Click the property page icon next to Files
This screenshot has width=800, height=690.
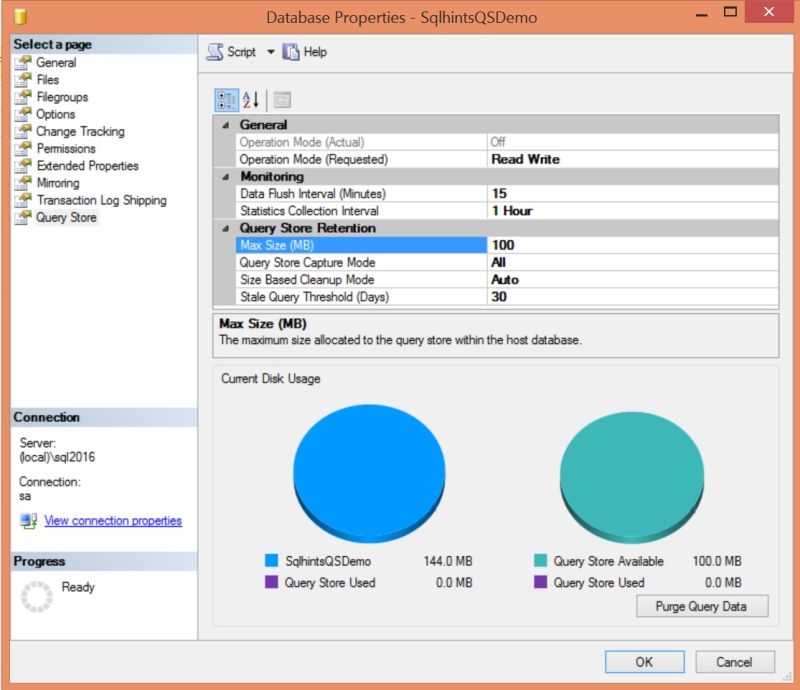click(23, 79)
